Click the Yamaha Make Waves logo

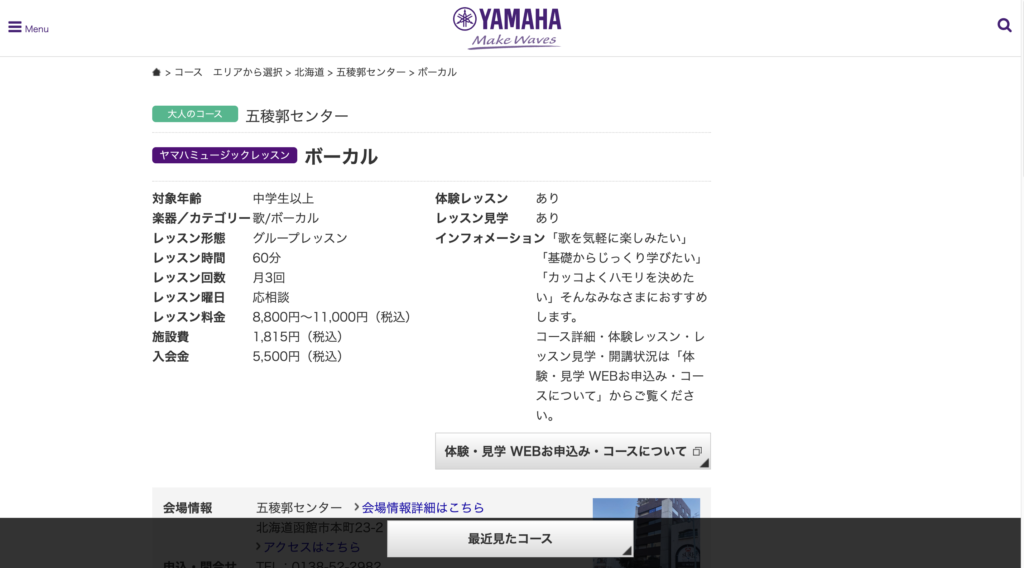507,28
